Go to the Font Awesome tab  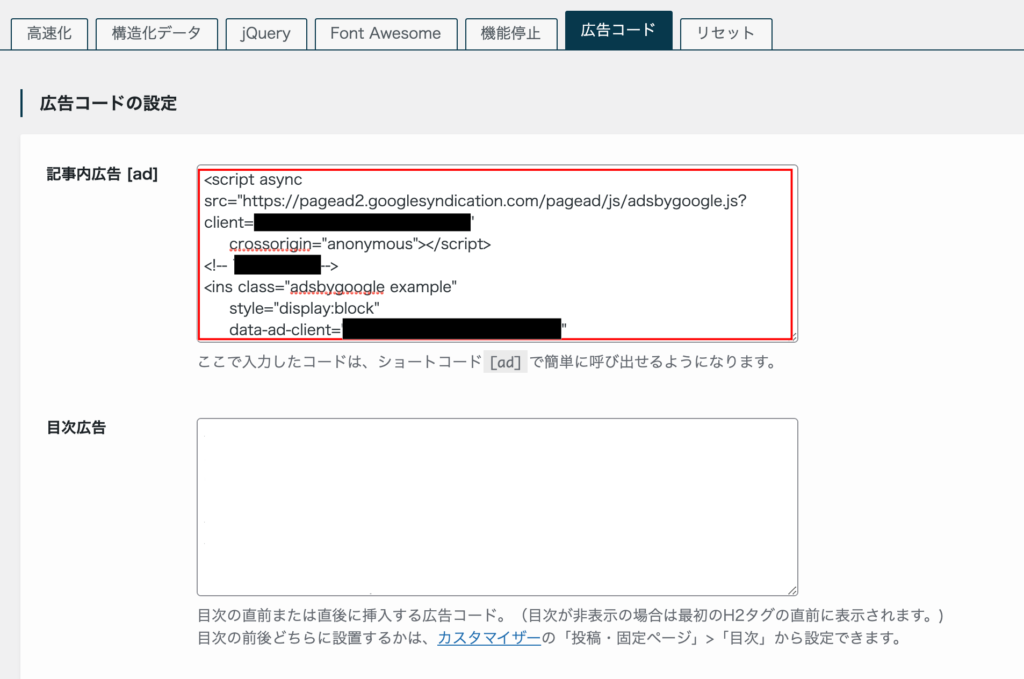[x=385, y=33]
